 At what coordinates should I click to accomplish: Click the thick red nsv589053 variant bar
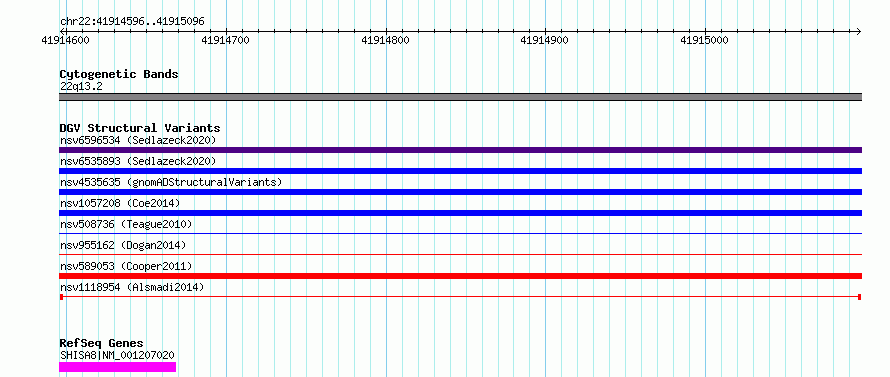(460, 276)
